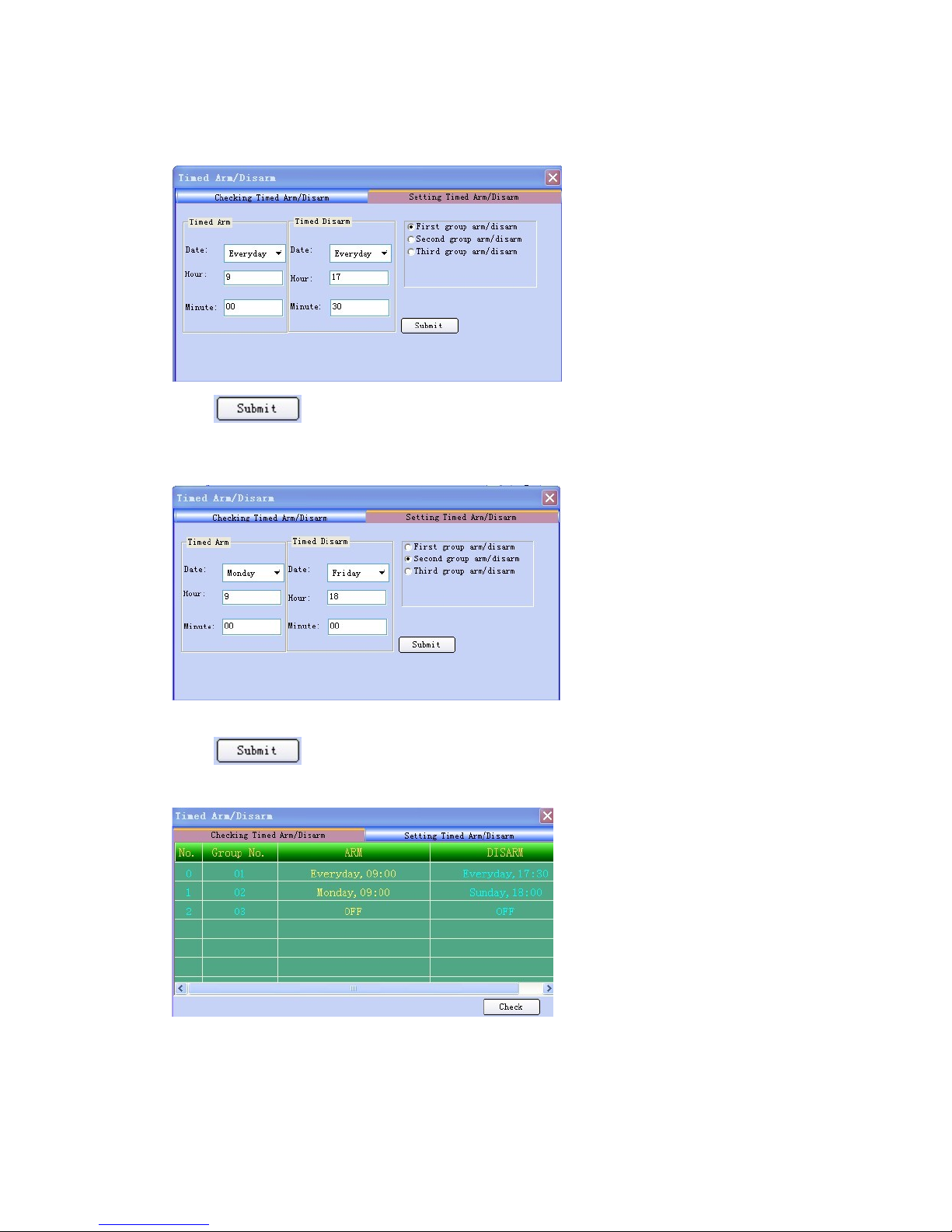952x1232 pixels.
Task: Click OFF cell in ARM column
Action: click(354, 911)
